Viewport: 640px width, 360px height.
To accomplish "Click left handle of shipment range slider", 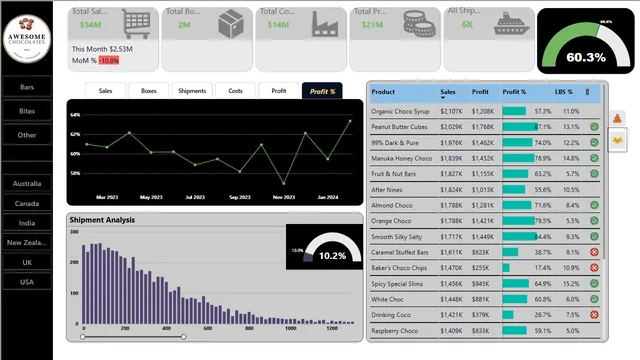I will tap(83, 337).
